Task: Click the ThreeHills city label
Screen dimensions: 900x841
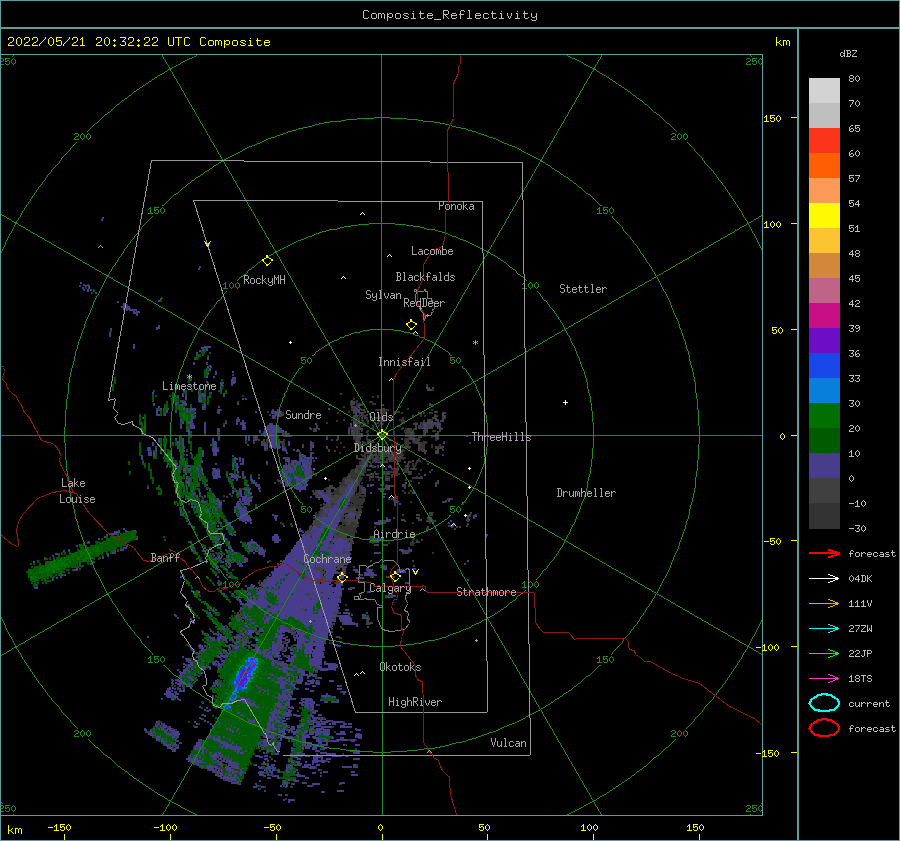Action: coord(501,437)
